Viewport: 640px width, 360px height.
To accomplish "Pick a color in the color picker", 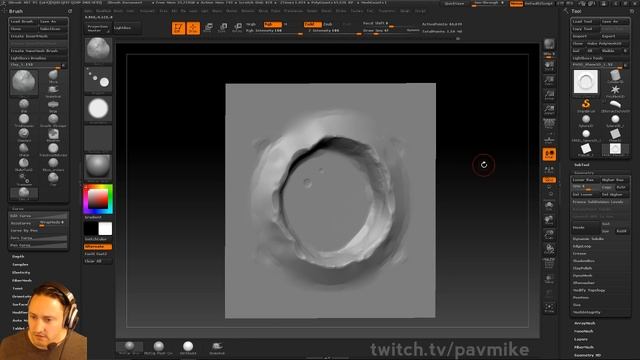I will pyautogui.click(x=98, y=199).
